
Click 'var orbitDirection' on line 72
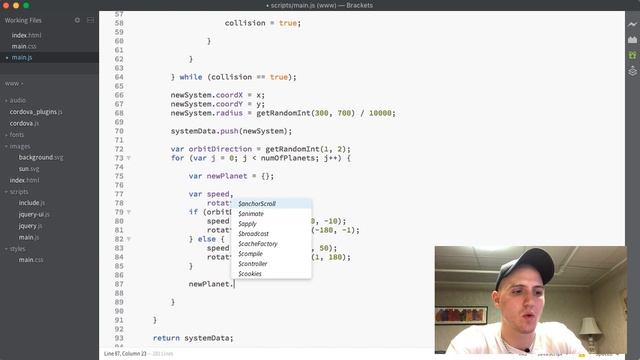211,149
